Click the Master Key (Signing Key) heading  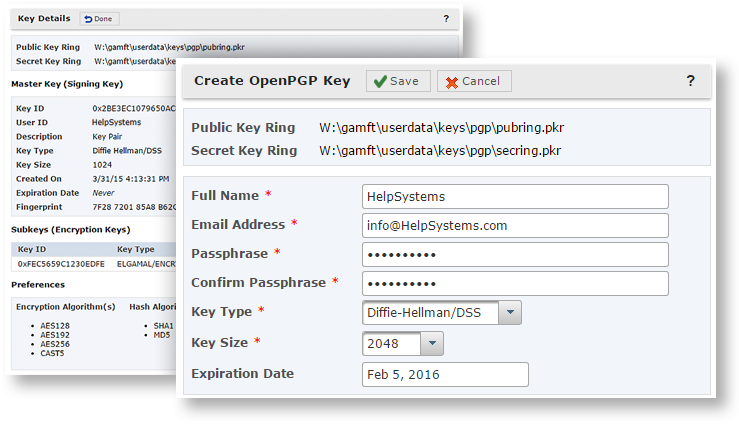[x=67, y=84]
